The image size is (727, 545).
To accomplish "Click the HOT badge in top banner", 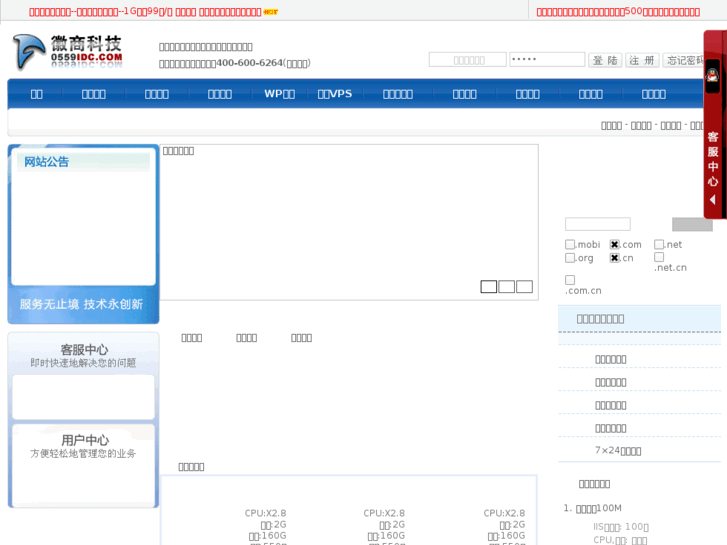I will (x=270, y=12).
